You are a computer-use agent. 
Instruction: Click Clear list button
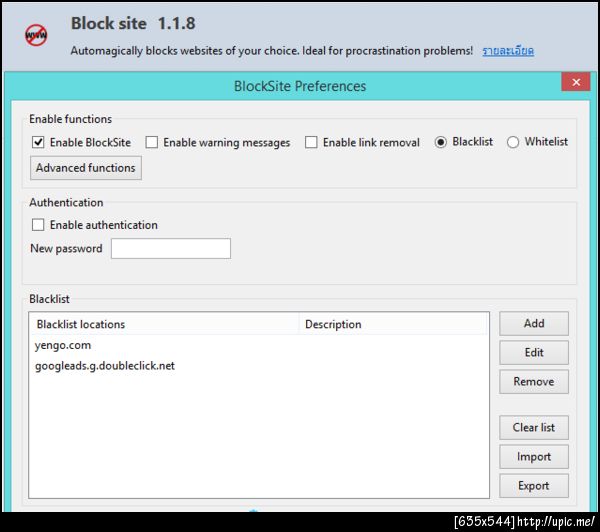pyautogui.click(x=534, y=427)
